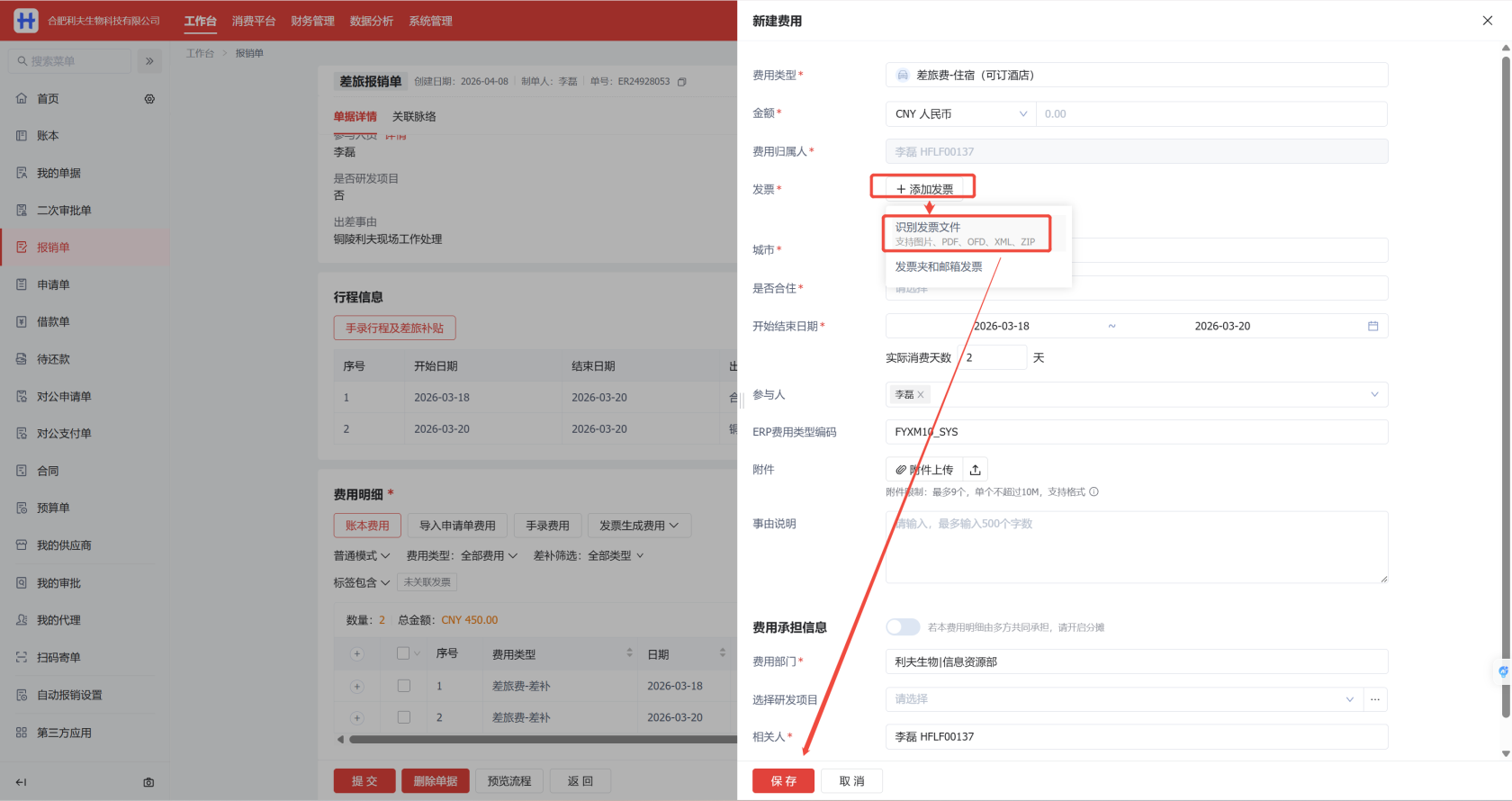Expand the 发票生成费用 dropdown button
Image resolution: width=1512 pixels, height=801 pixels.
pyautogui.click(x=639, y=526)
